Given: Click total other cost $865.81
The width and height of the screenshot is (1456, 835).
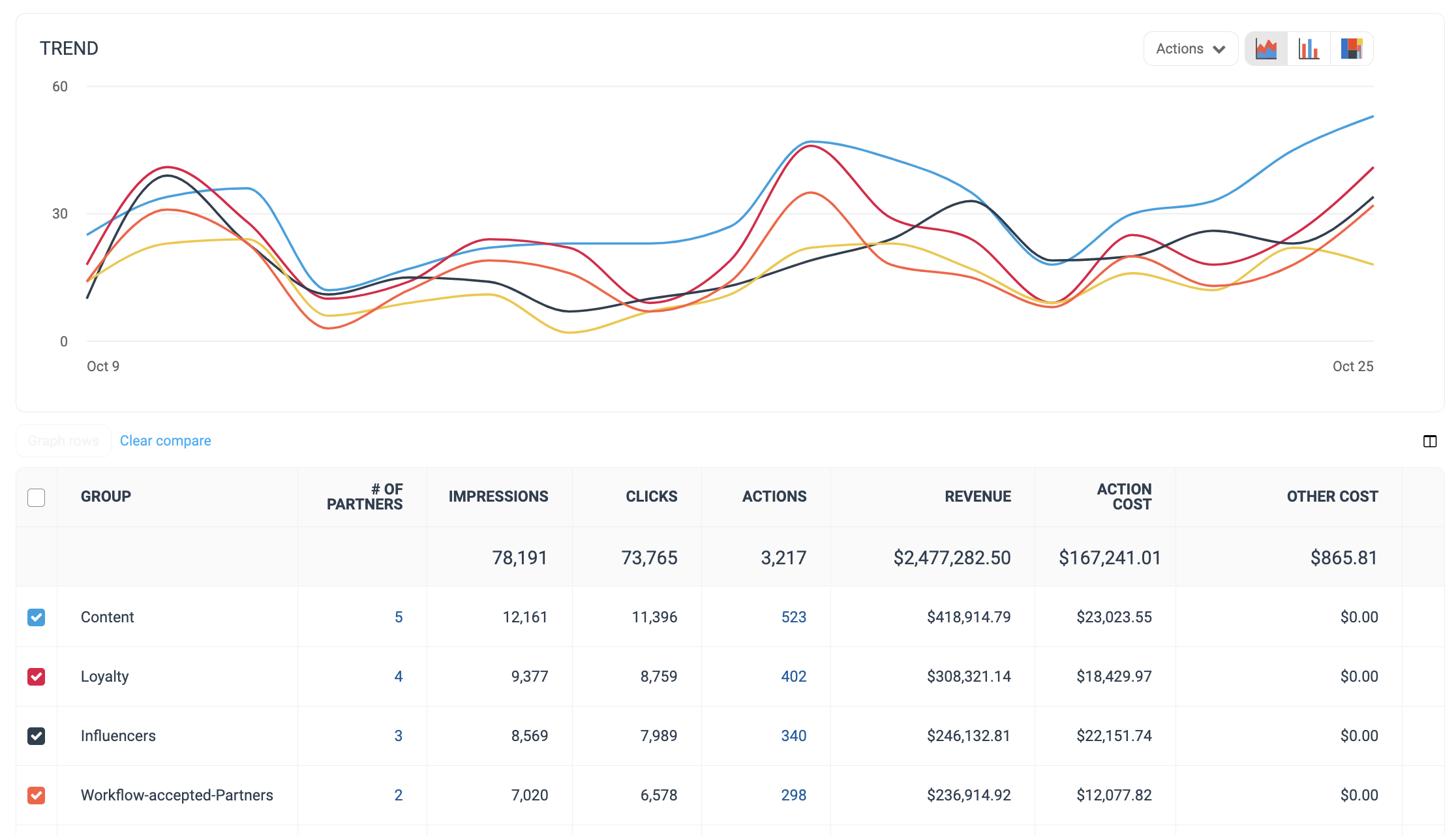Looking at the screenshot, I should tap(1344, 558).
